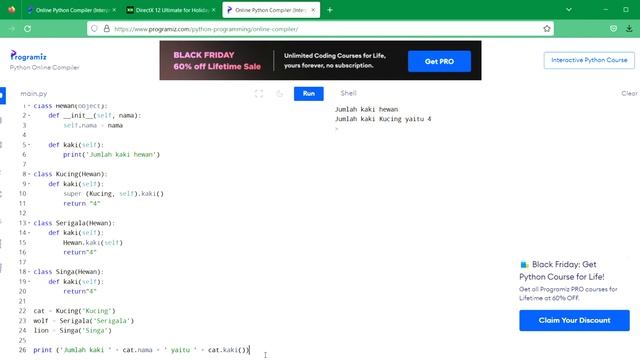This screenshot has width=640, height=360.
Task: Click the line 'self.nama = nama'
Action: pyautogui.click(x=93, y=125)
